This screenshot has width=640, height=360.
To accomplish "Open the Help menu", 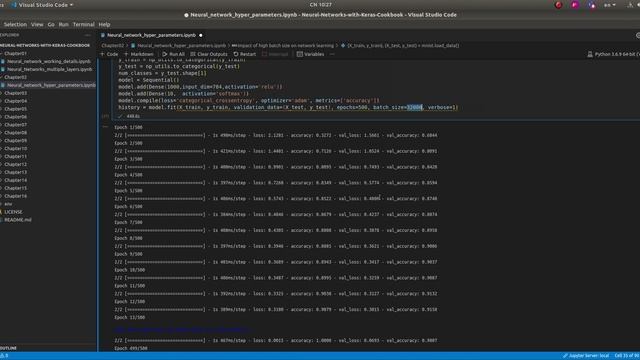I will click(104, 24).
